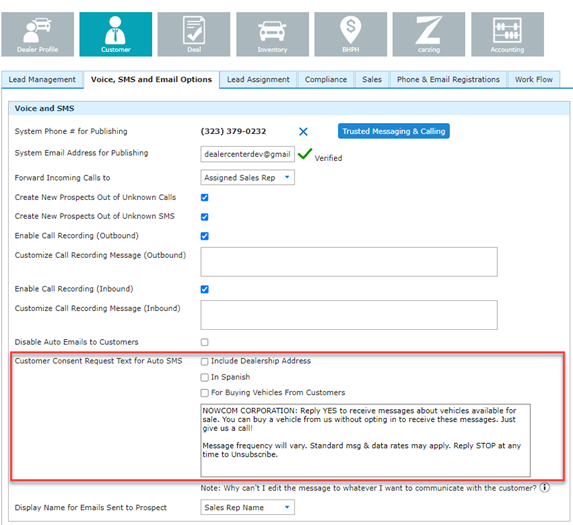Screen dimensions: 573x525
Task: Click the outbound call recording message box
Action: tap(349, 262)
